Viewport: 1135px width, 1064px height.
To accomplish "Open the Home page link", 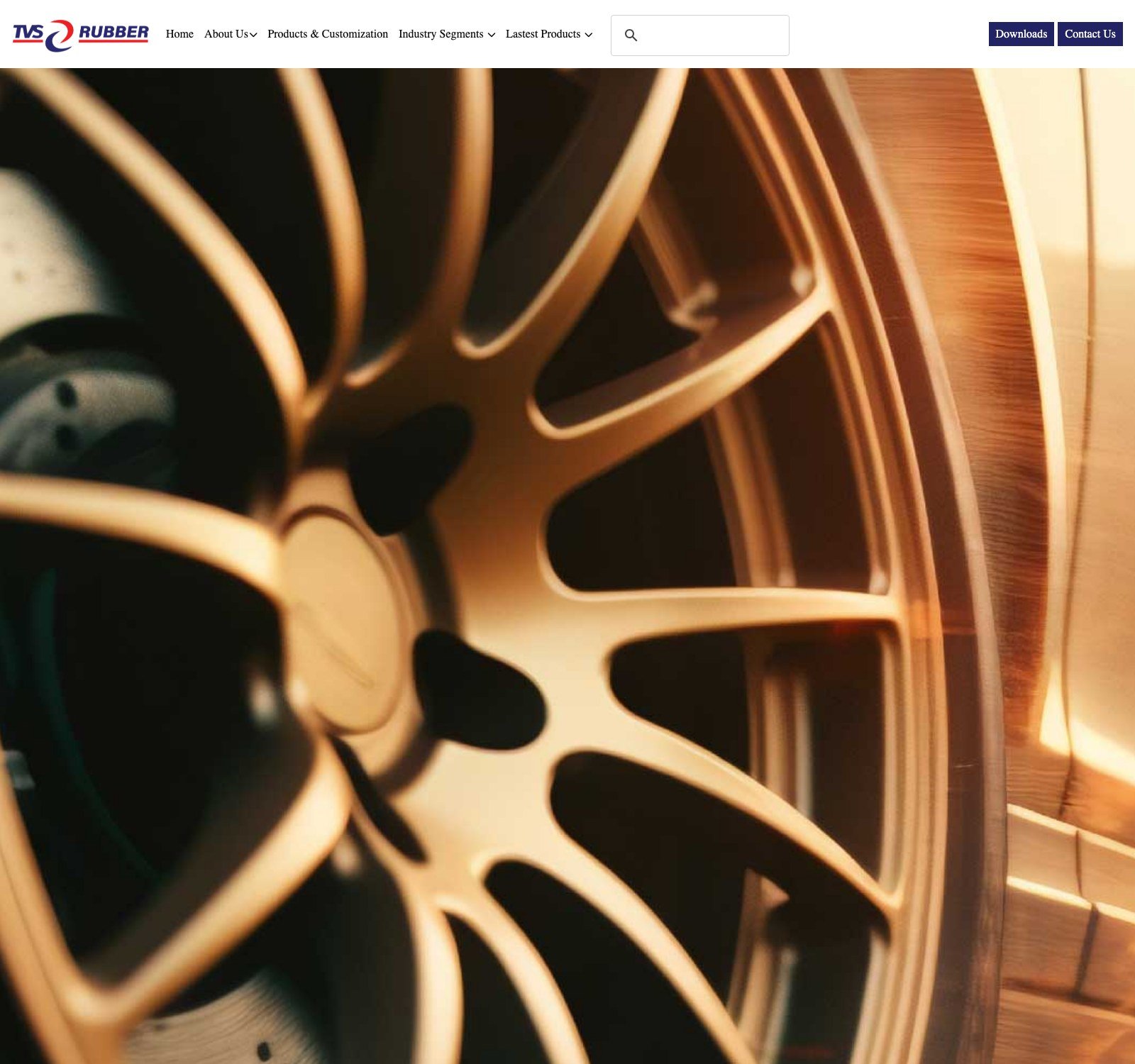I will click(179, 34).
